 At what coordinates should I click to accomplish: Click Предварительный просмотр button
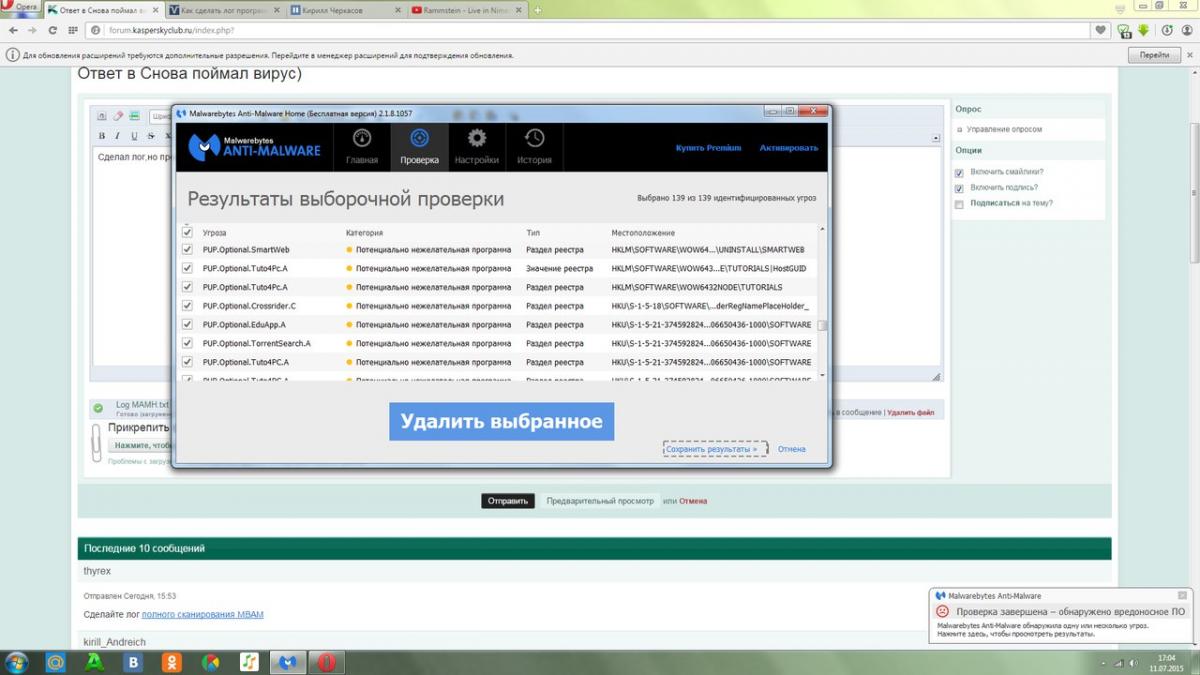pyautogui.click(x=600, y=501)
